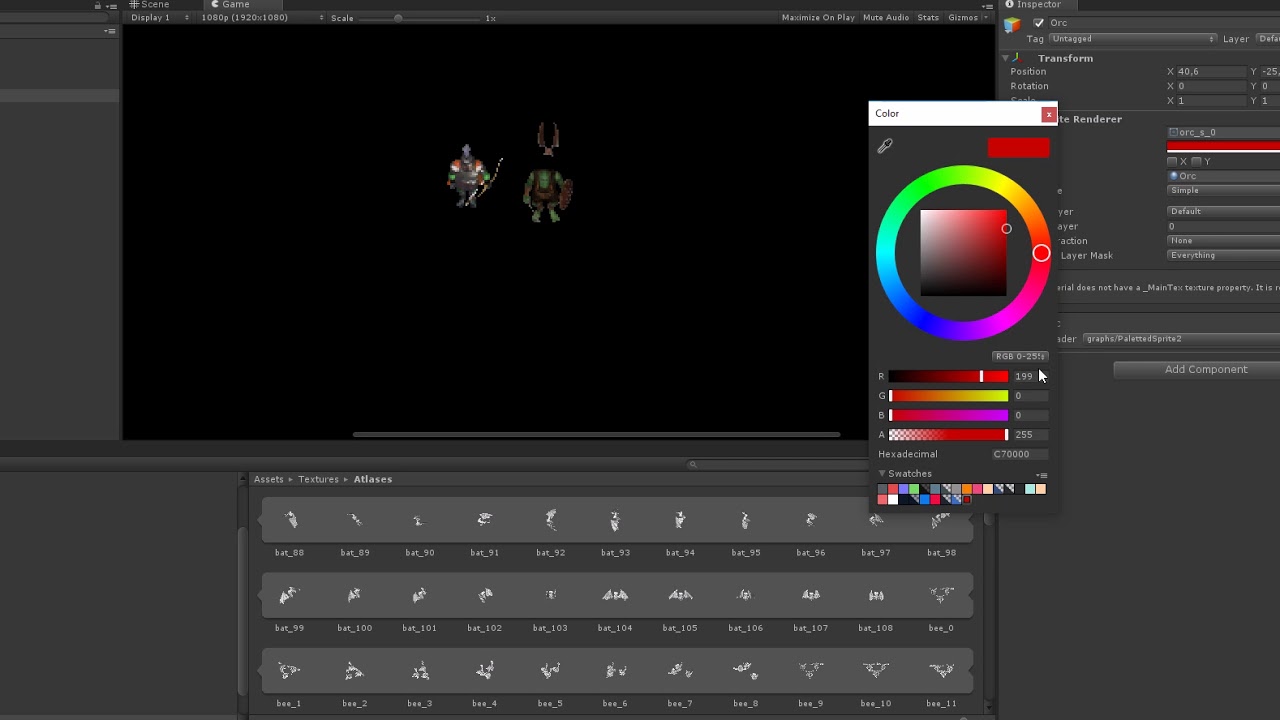Open the Sorting Layer dropdown showing Default
Viewport: 1280px width, 720px height.
[1224, 212]
